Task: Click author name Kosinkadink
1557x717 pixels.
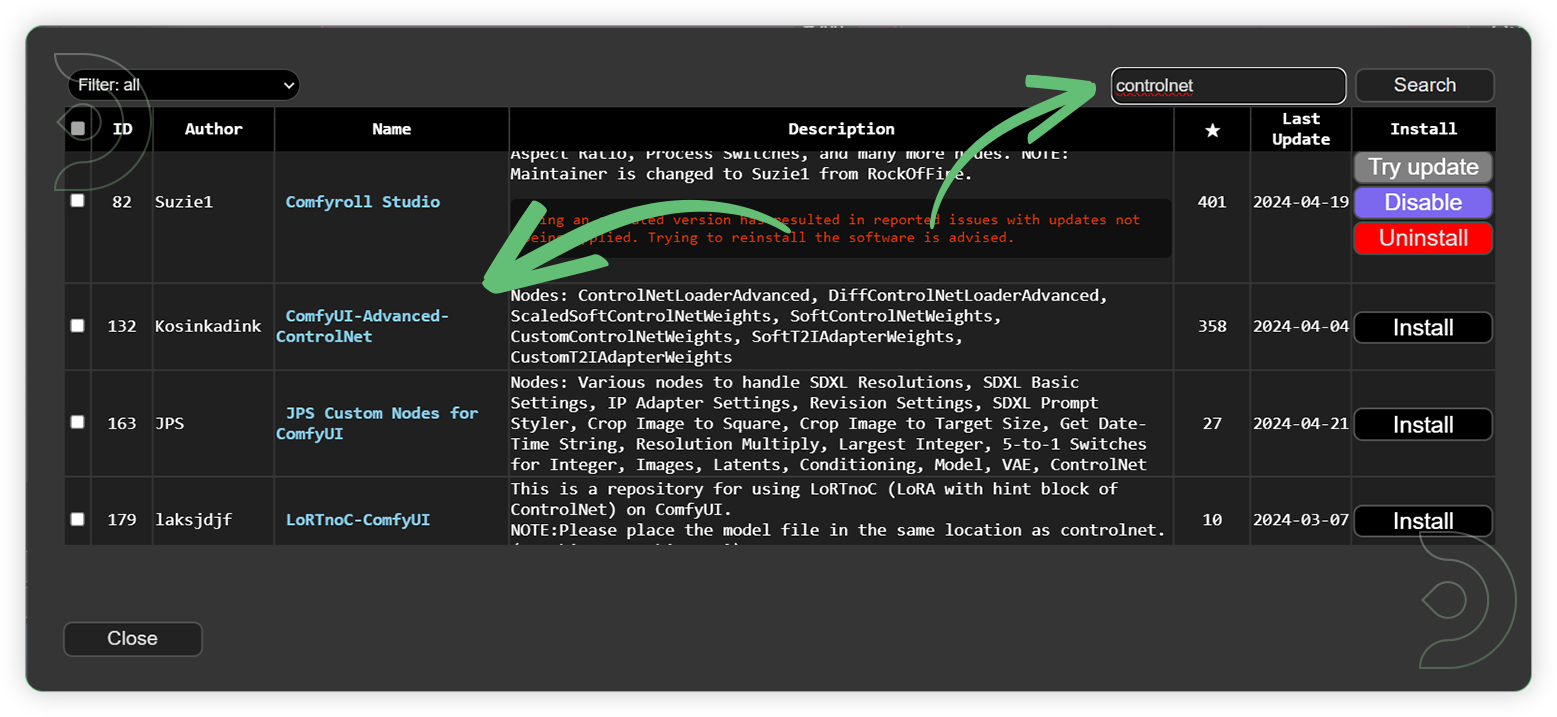Action: pyautogui.click(x=208, y=326)
